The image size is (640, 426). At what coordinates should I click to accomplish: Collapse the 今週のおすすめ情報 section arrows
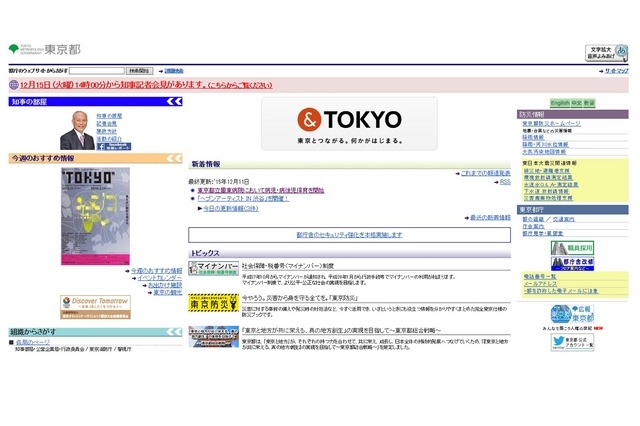(174, 158)
